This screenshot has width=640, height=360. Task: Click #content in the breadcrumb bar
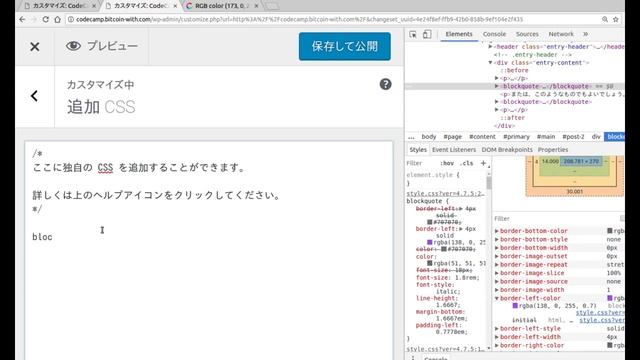(x=482, y=137)
